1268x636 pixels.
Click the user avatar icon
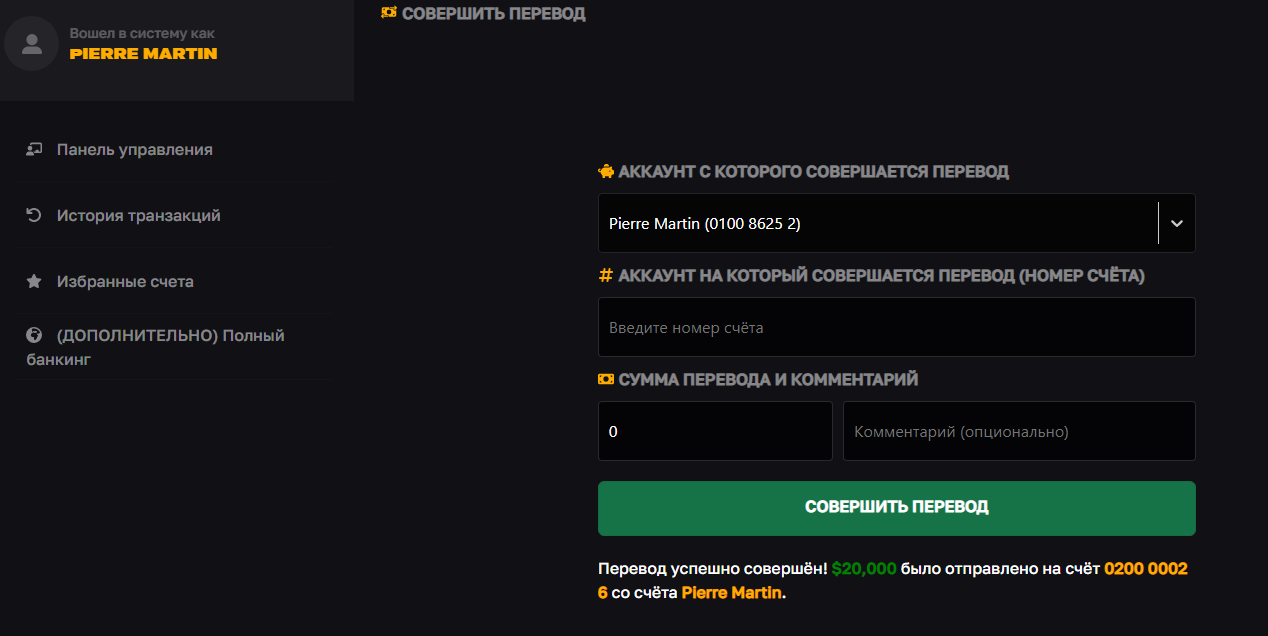pos(32,44)
